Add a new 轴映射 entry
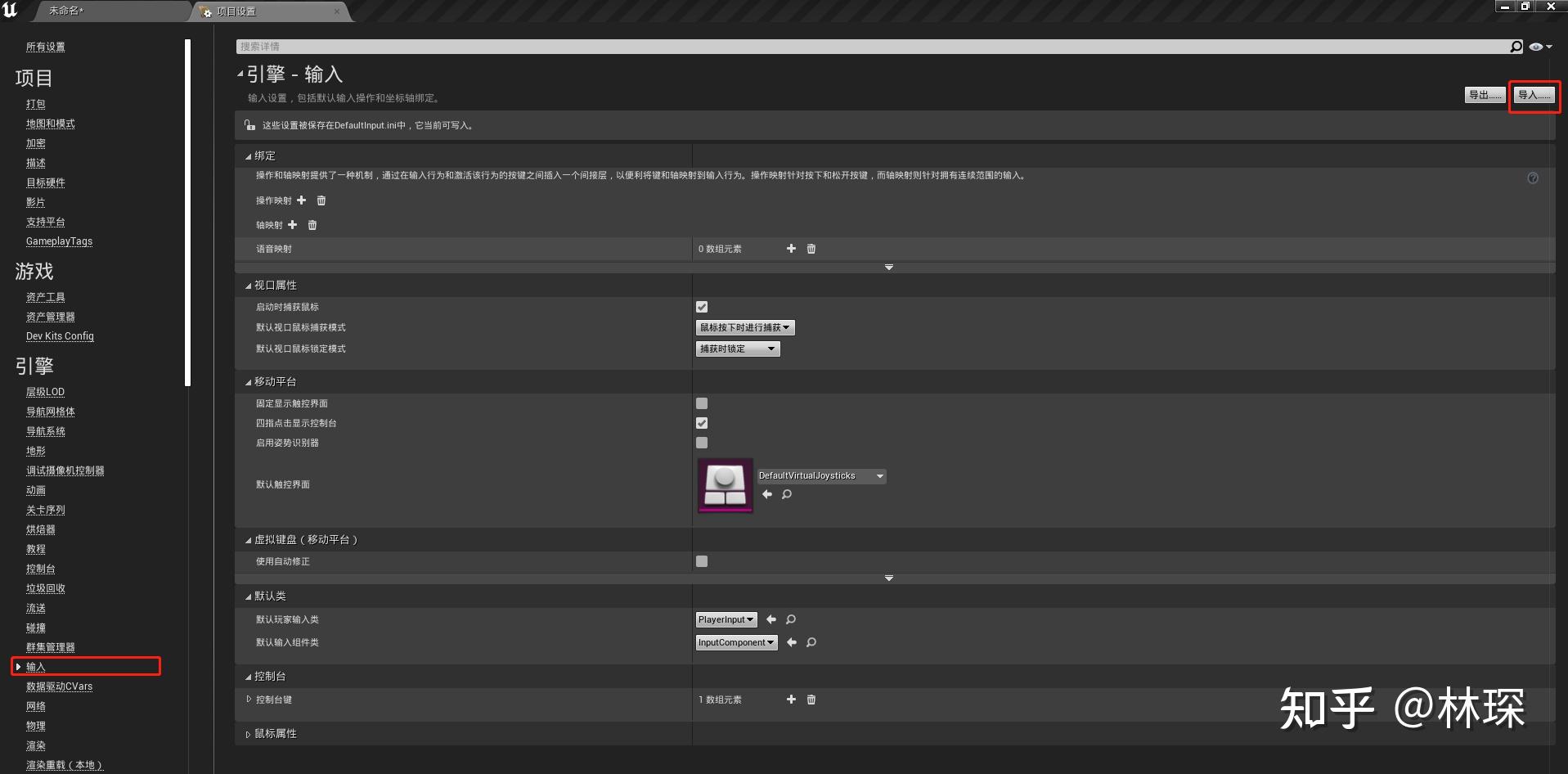The height and width of the screenshot is (774, 1568). [292, 224]
